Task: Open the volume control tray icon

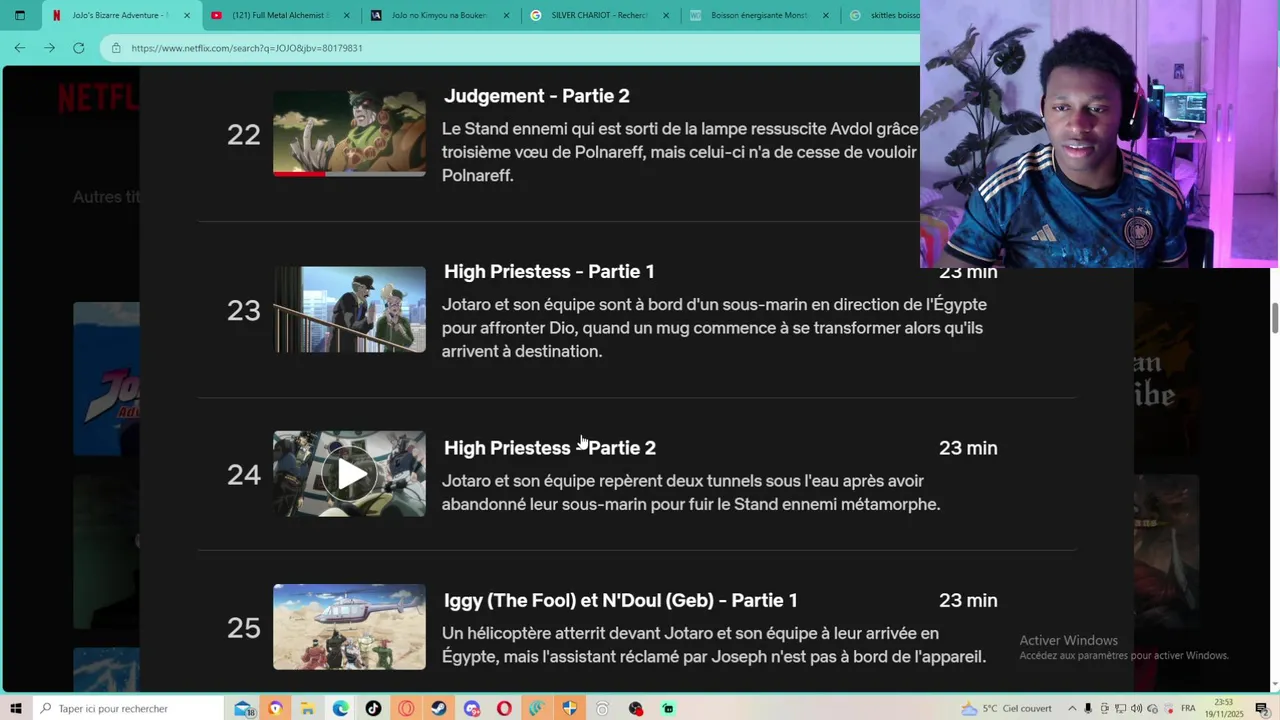Action: (x=1137, y=708)
